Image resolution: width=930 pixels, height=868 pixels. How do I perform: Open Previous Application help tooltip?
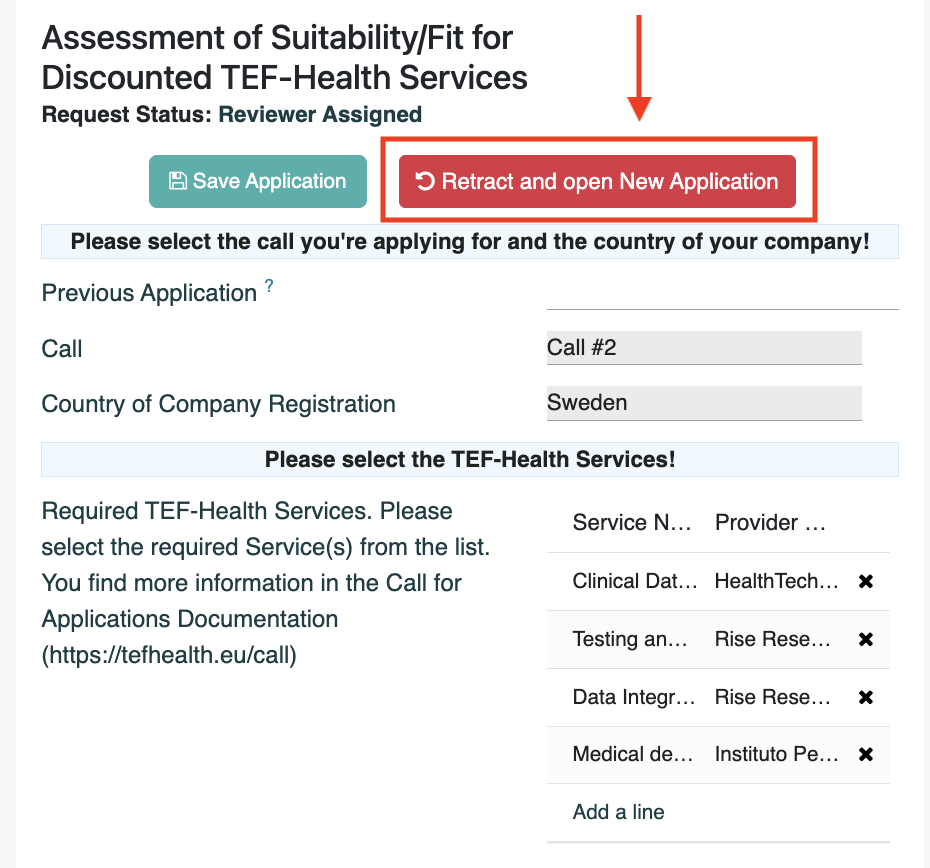pyautogui.click(x=269, y=286)
